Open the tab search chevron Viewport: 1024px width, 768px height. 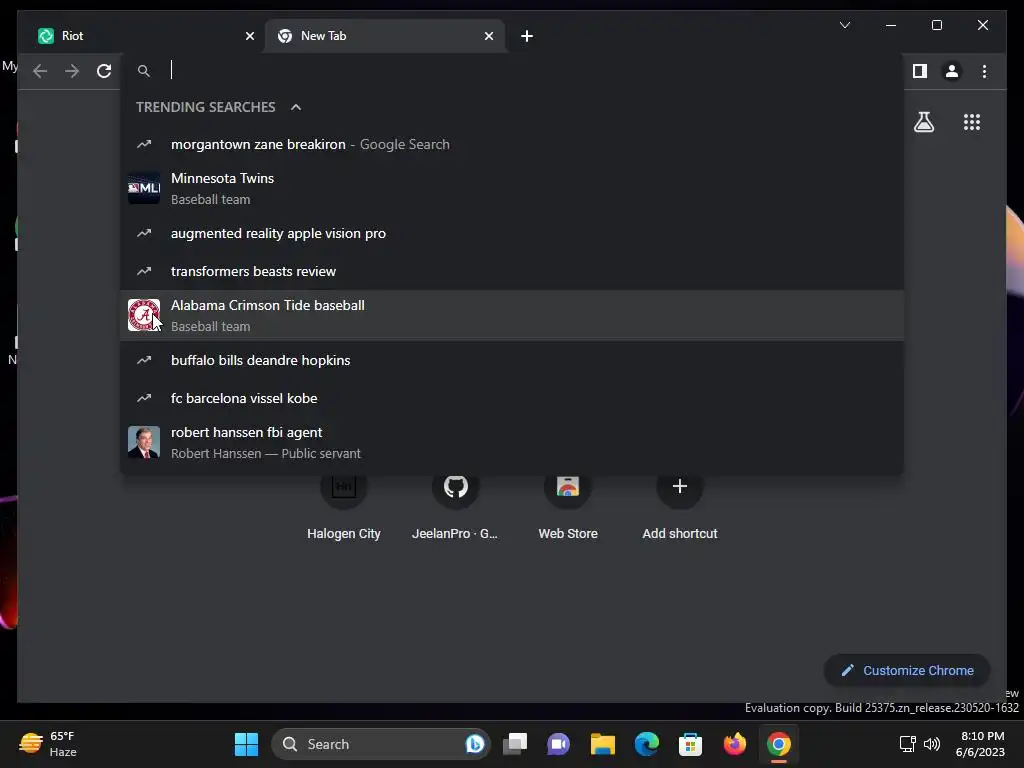[844, 25]
